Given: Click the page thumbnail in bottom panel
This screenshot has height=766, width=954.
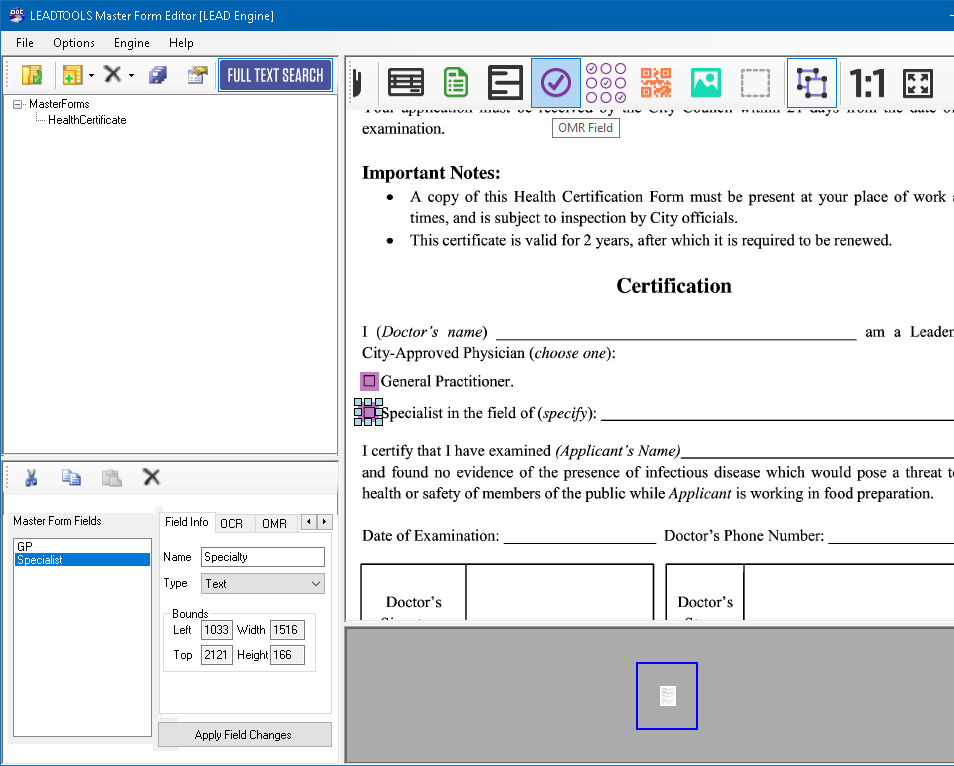Looking at the screenshot, I should (667, 696).
